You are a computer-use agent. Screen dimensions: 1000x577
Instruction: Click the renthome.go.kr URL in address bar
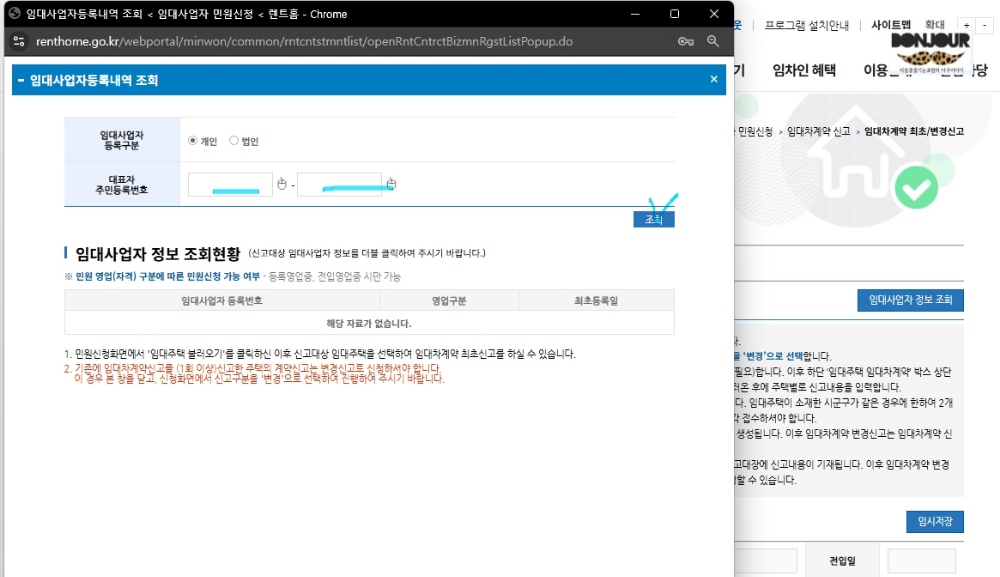pos(304,41)
